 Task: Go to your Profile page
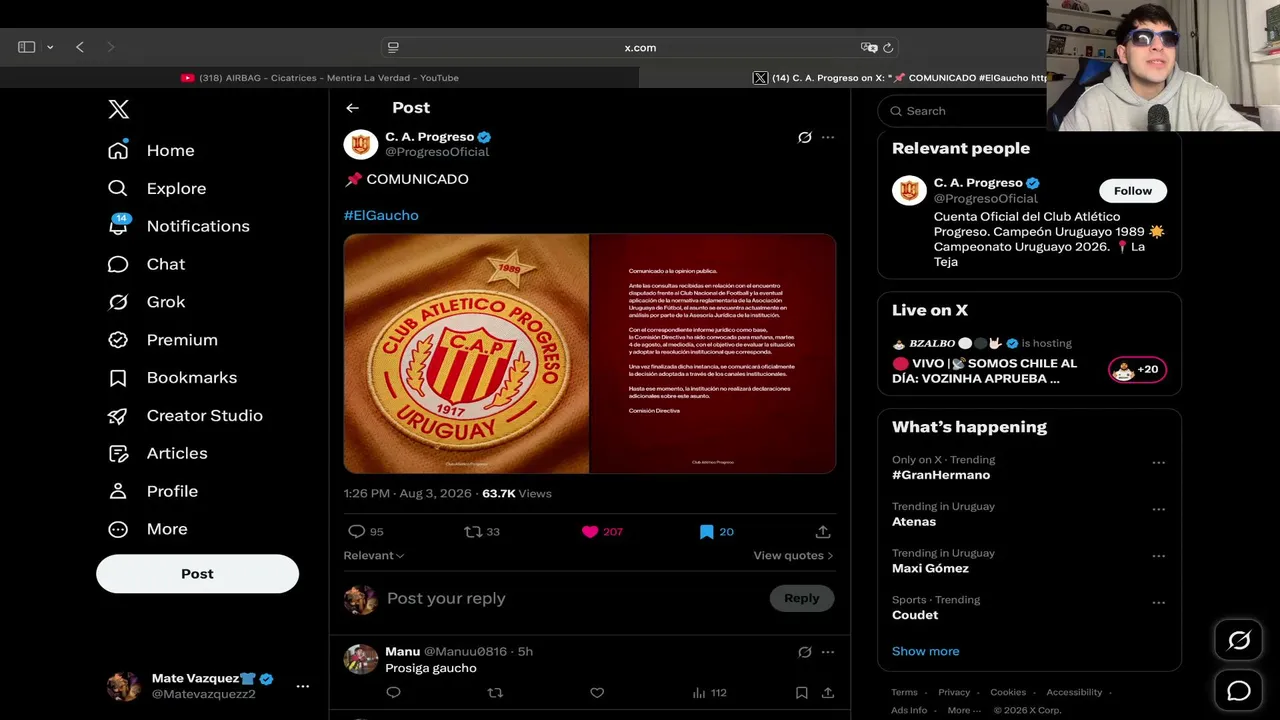pyautogui.click(x=153, y=492)
